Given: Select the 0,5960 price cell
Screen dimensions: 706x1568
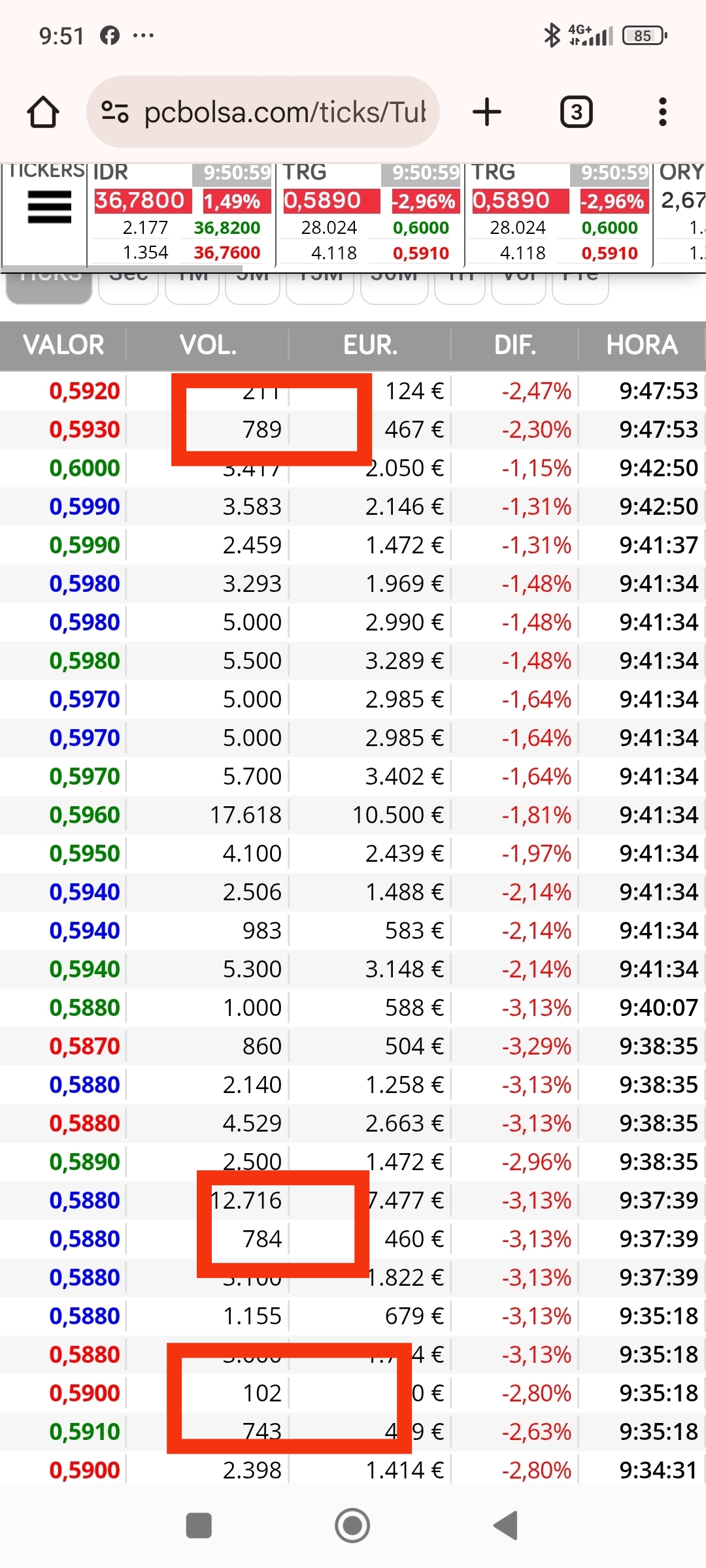Looking at the screenshot, I should tap(84, 815).
